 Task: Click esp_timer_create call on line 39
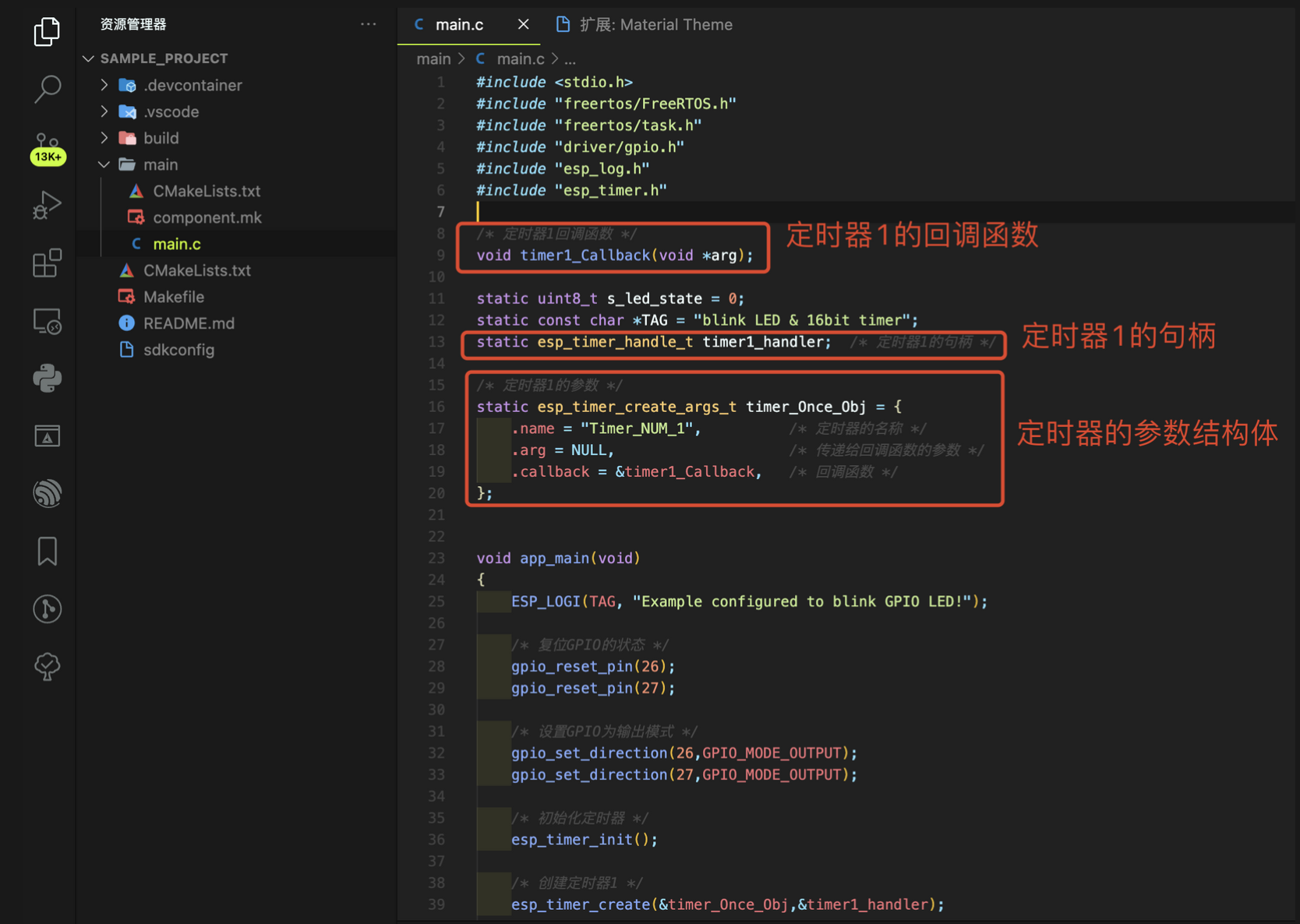point(727,905)
